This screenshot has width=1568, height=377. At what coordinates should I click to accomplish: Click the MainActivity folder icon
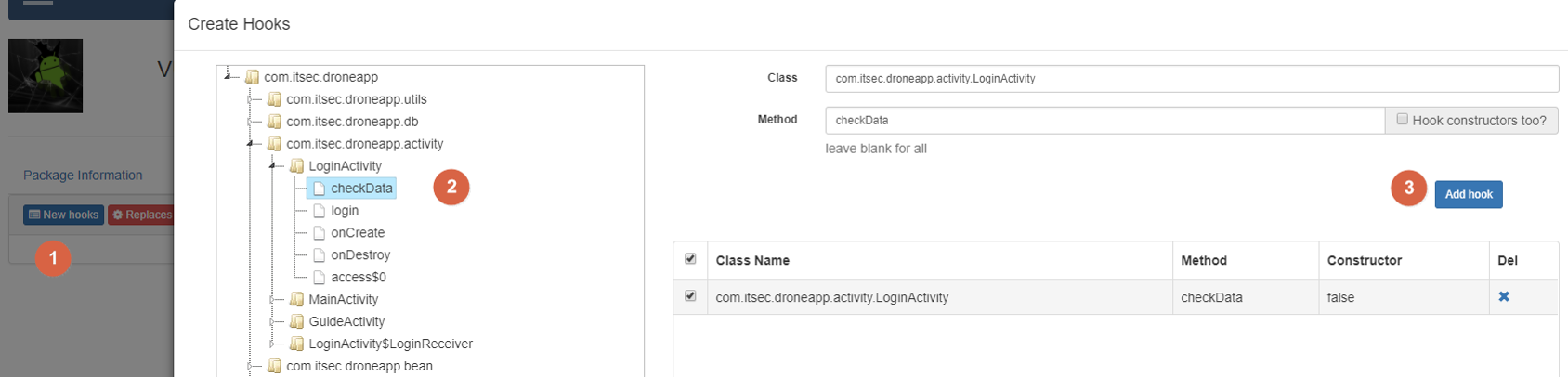click(297, 300)
